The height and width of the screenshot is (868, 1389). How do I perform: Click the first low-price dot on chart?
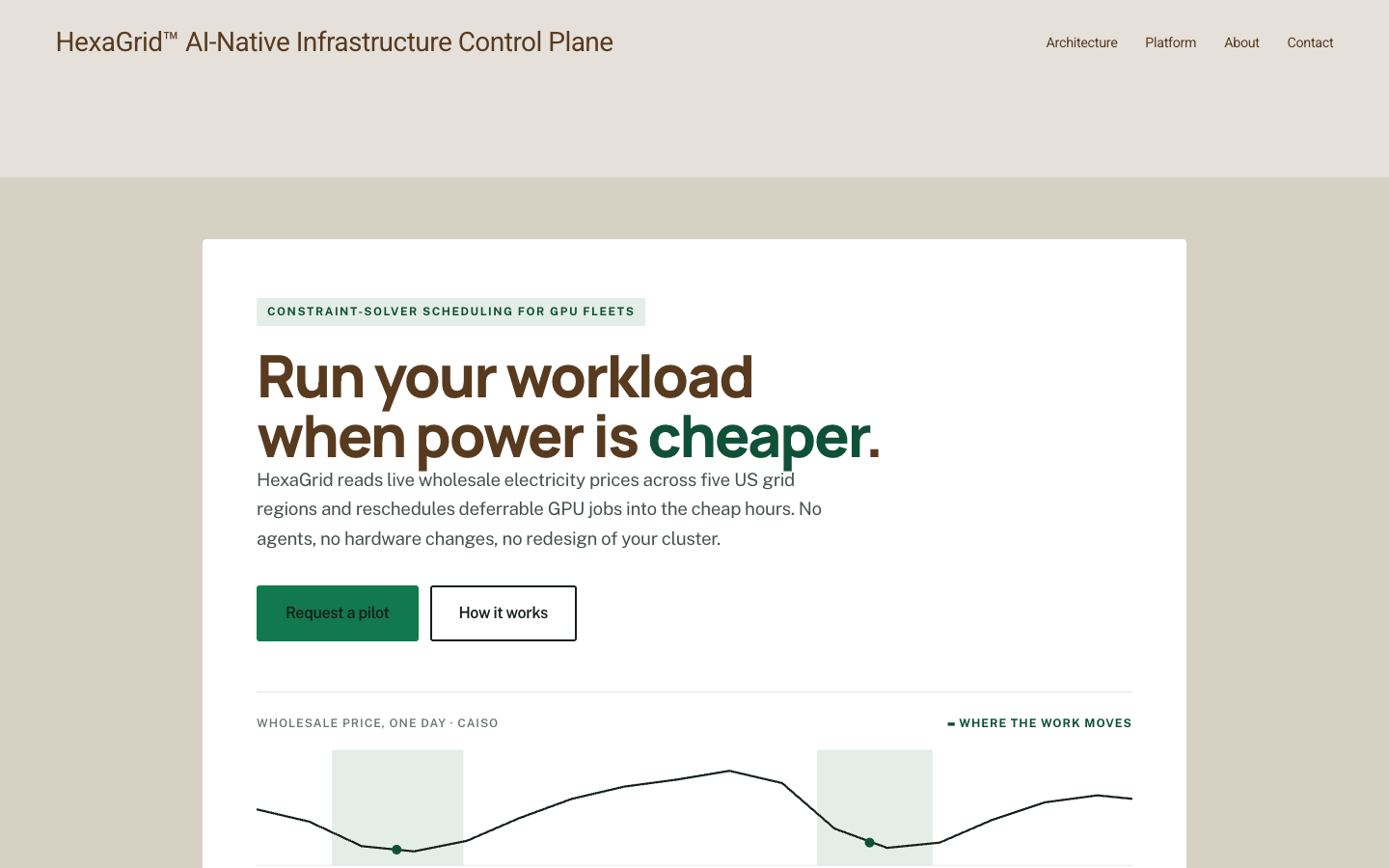pos(396,850)
